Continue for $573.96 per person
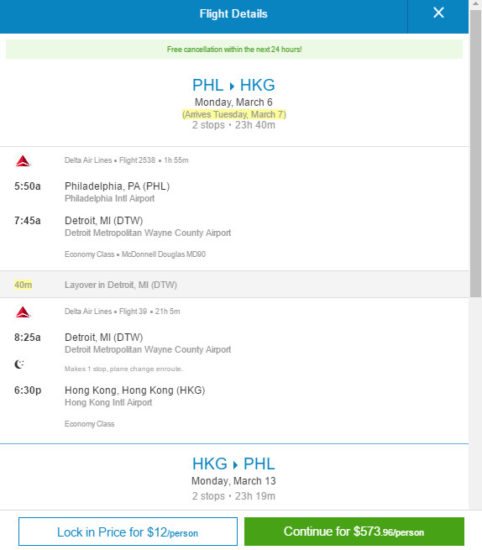 (x=354, y=531)
